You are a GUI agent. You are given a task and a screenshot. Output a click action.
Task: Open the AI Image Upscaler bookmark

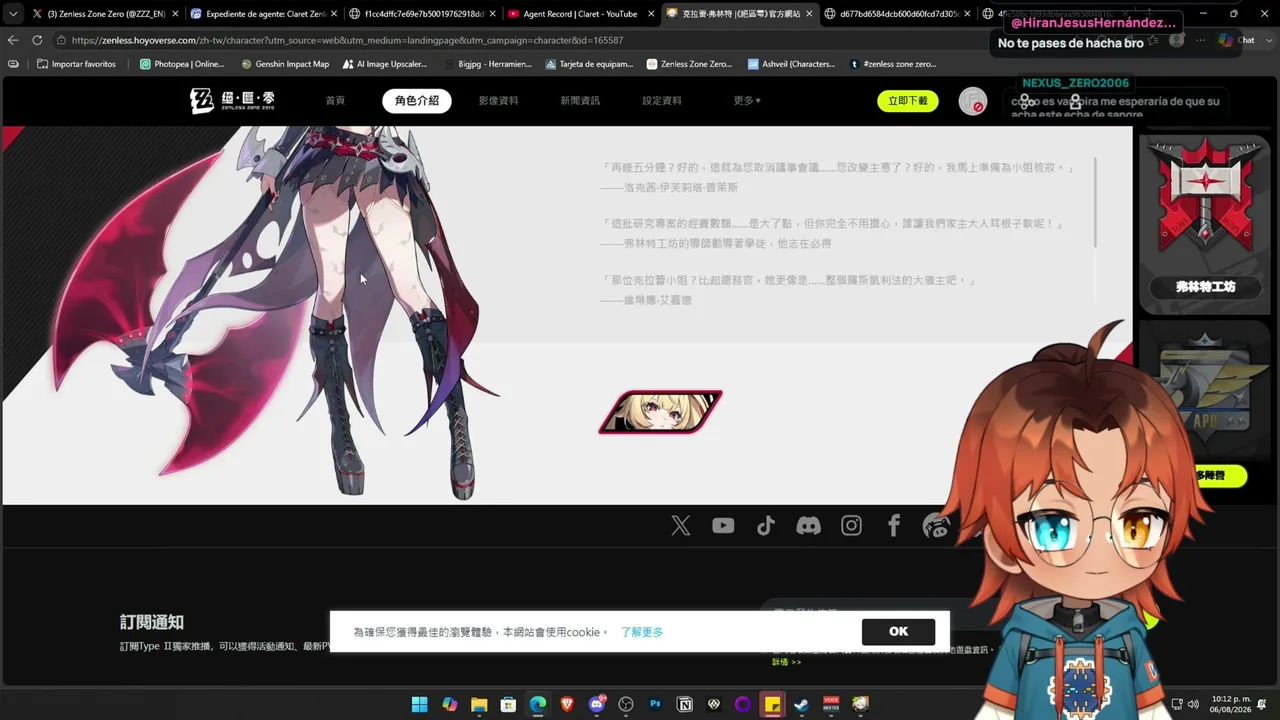pos(384,64)
